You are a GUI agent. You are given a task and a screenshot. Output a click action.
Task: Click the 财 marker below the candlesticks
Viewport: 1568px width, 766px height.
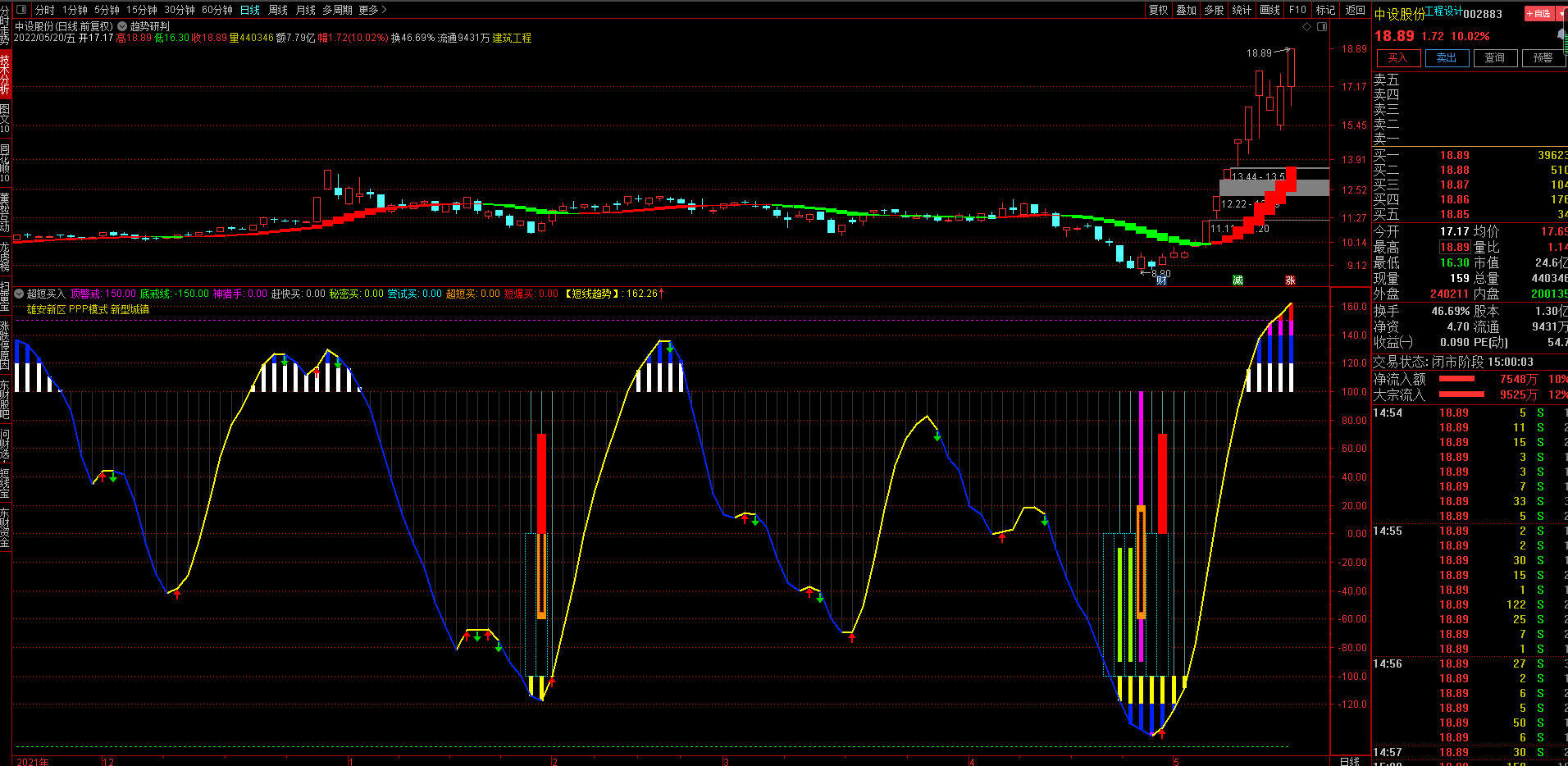coord(1161,280)
